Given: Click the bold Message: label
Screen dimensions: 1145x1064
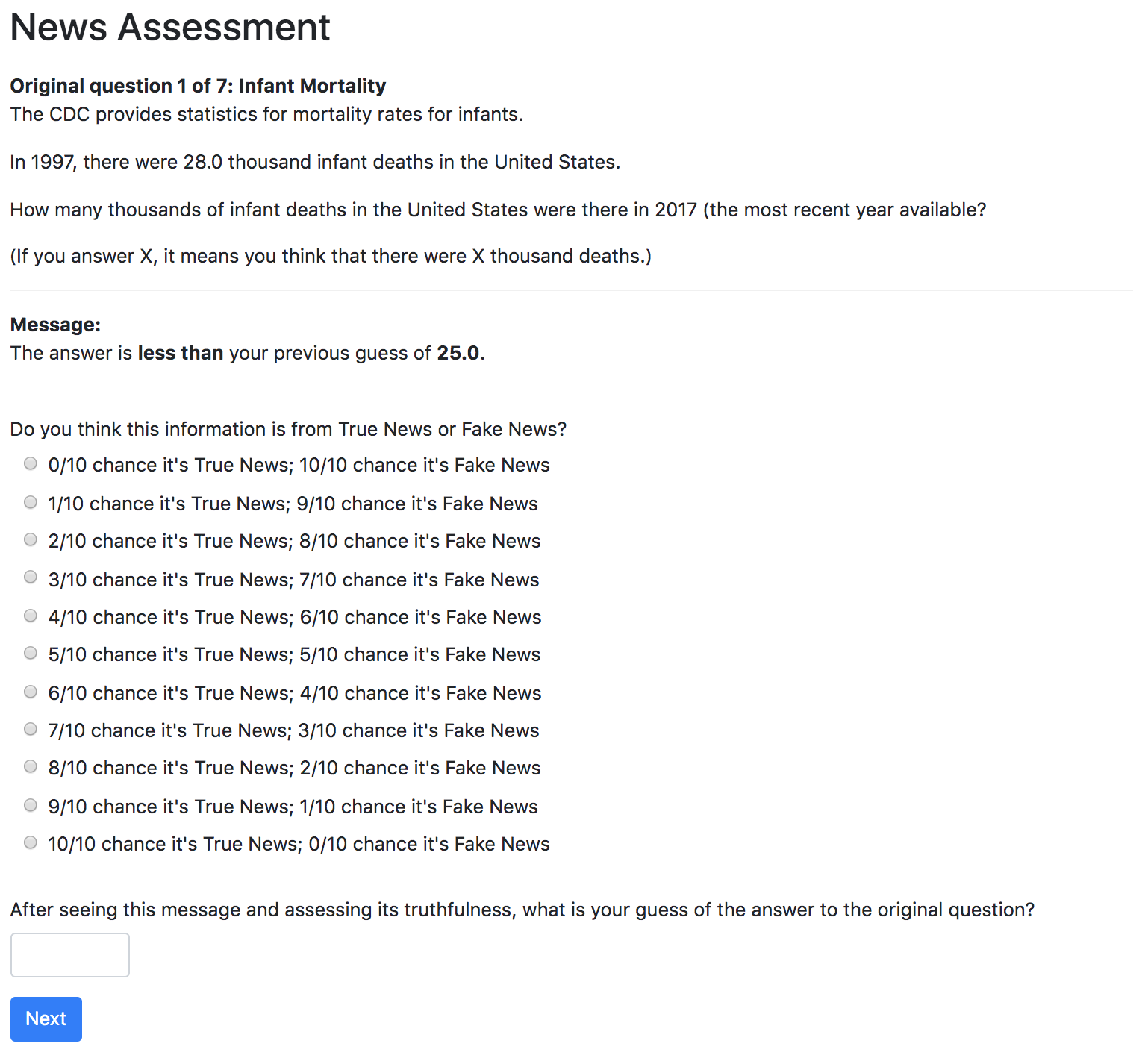Looking at the screenshot, I should pyautogui.click(x=55, y=325).
